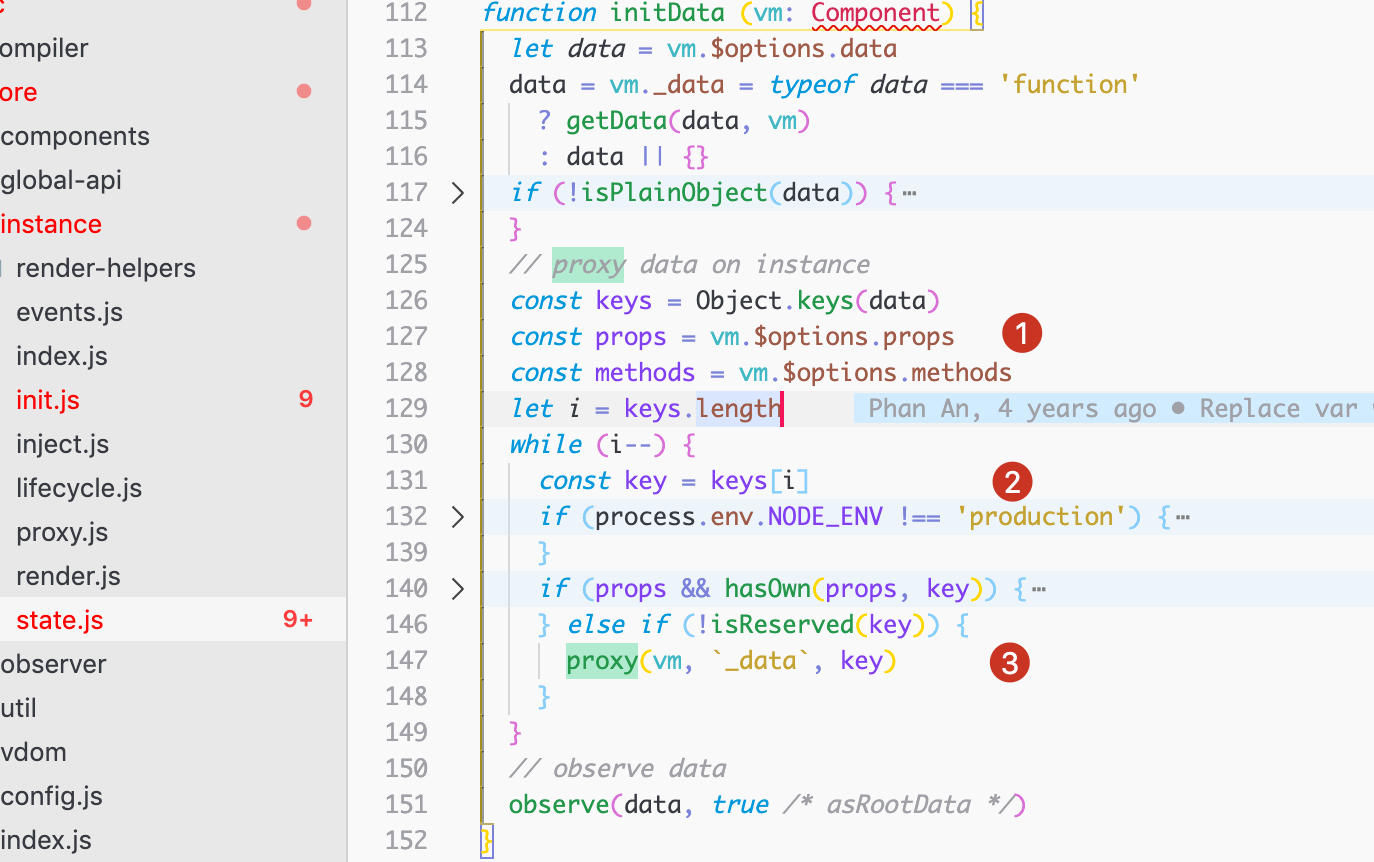This screenshot has height=862, width=1374.
Task: Open render.js file
Action: (x=68, y=576)
